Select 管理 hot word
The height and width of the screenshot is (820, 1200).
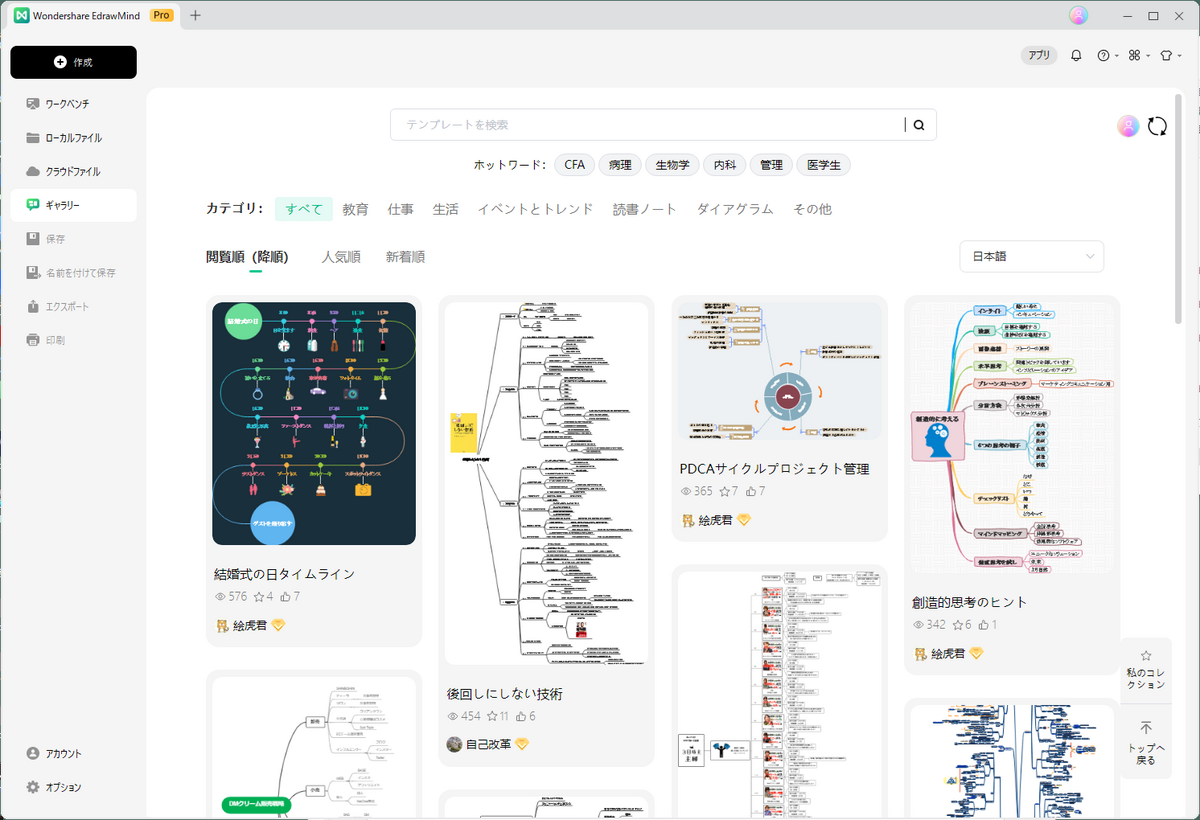pyautogui.click(x=771, y=165)
